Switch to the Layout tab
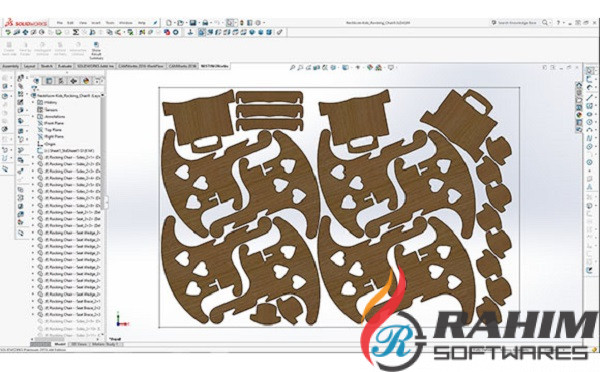The height and width of the screenshot is (372, 600). coord(29,66)
